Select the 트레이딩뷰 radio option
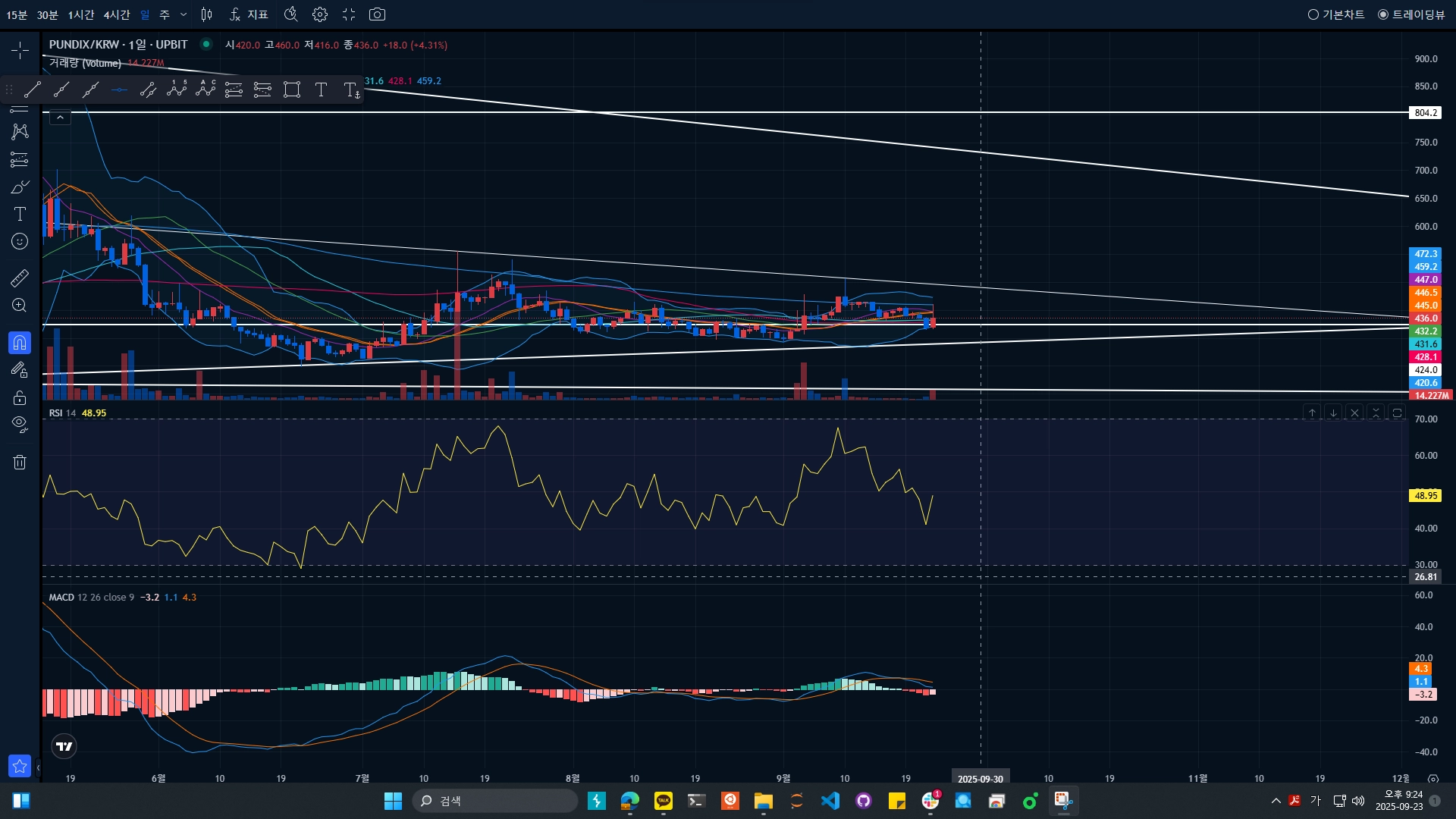Image resolution: width=1456 pixels, height=819 pixels. 1412,14
